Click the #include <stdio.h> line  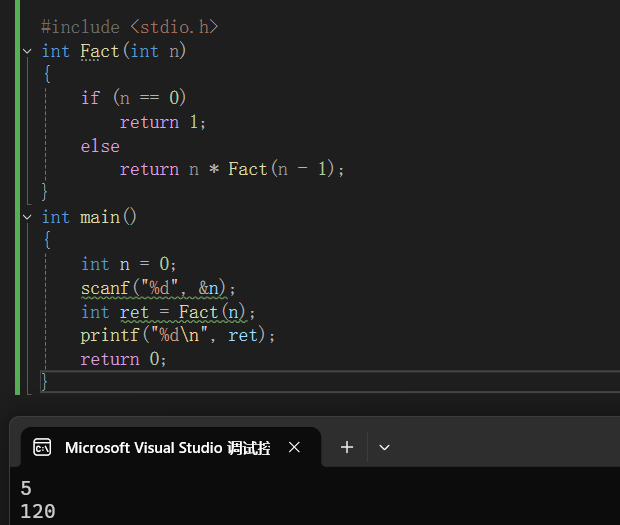[130, 27]
